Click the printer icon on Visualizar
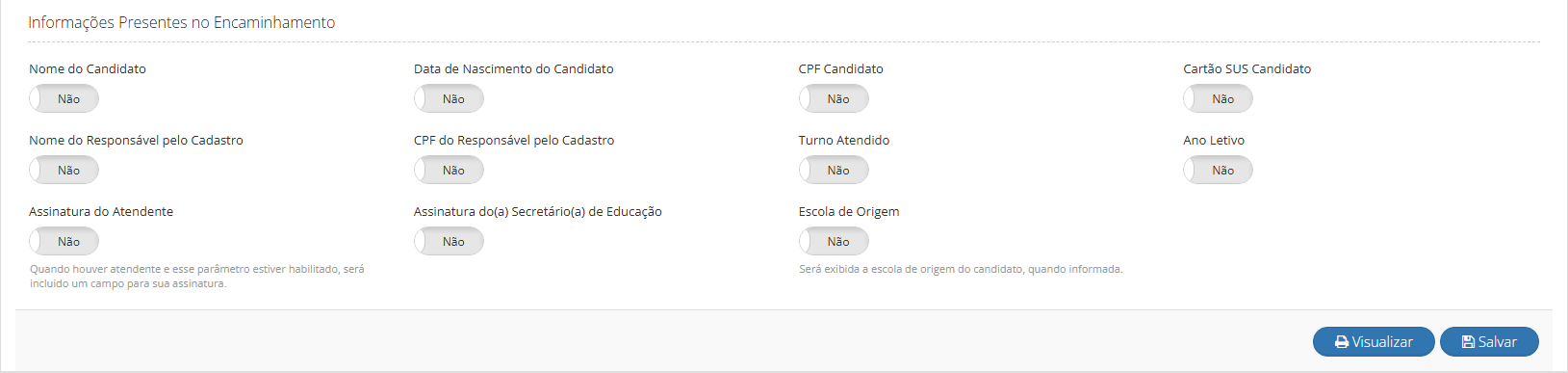Screen dimensions: 1568x373 [x=1341, y=342]
